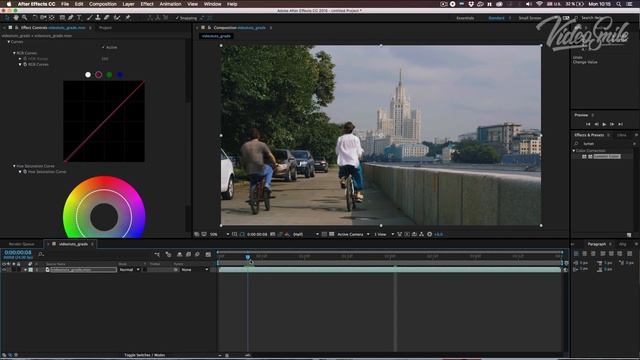
Task: Select the Type tool
Action: point(79,18)
